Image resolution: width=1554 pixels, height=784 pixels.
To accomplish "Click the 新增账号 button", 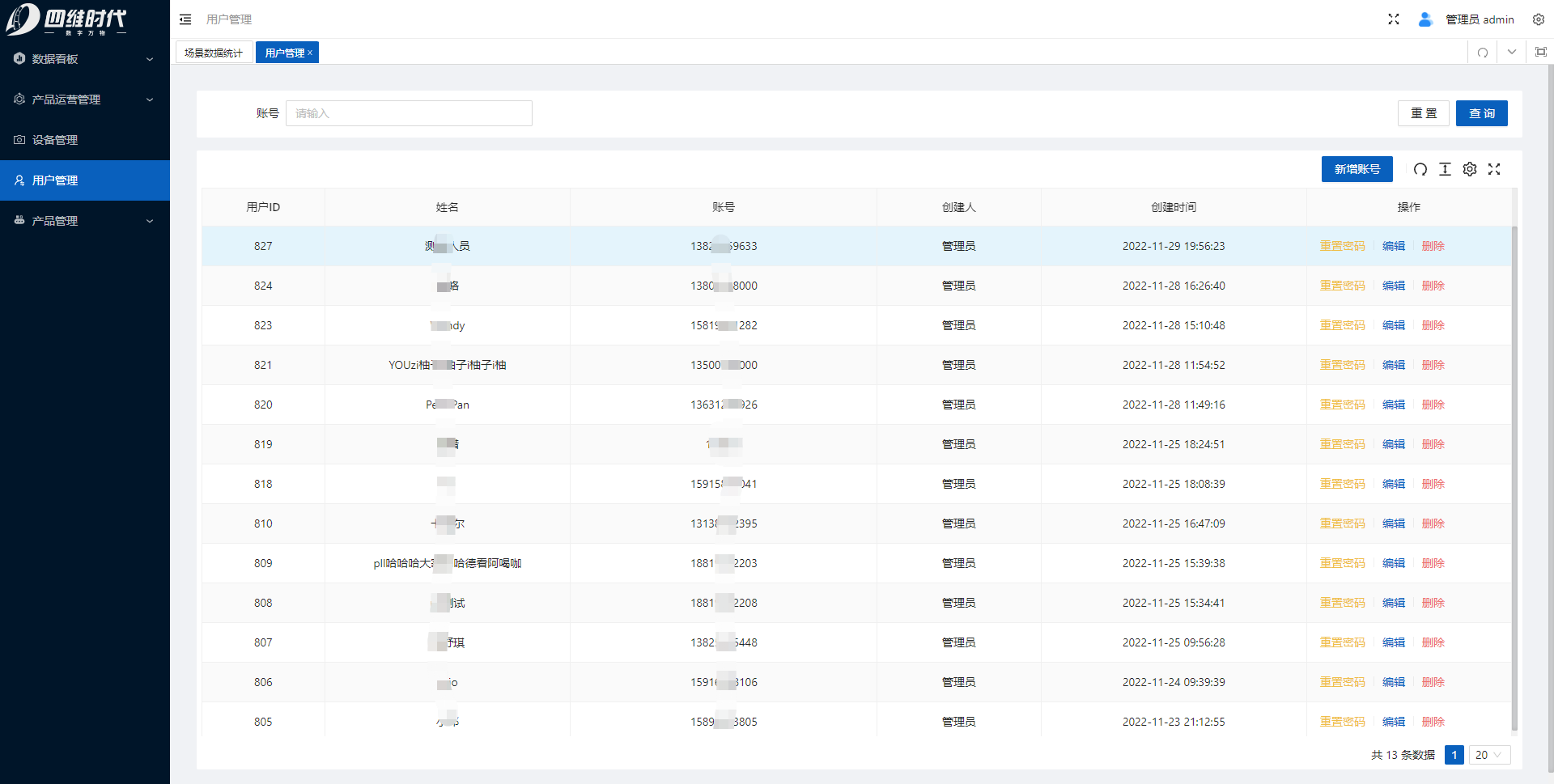I will [1357, 169].
